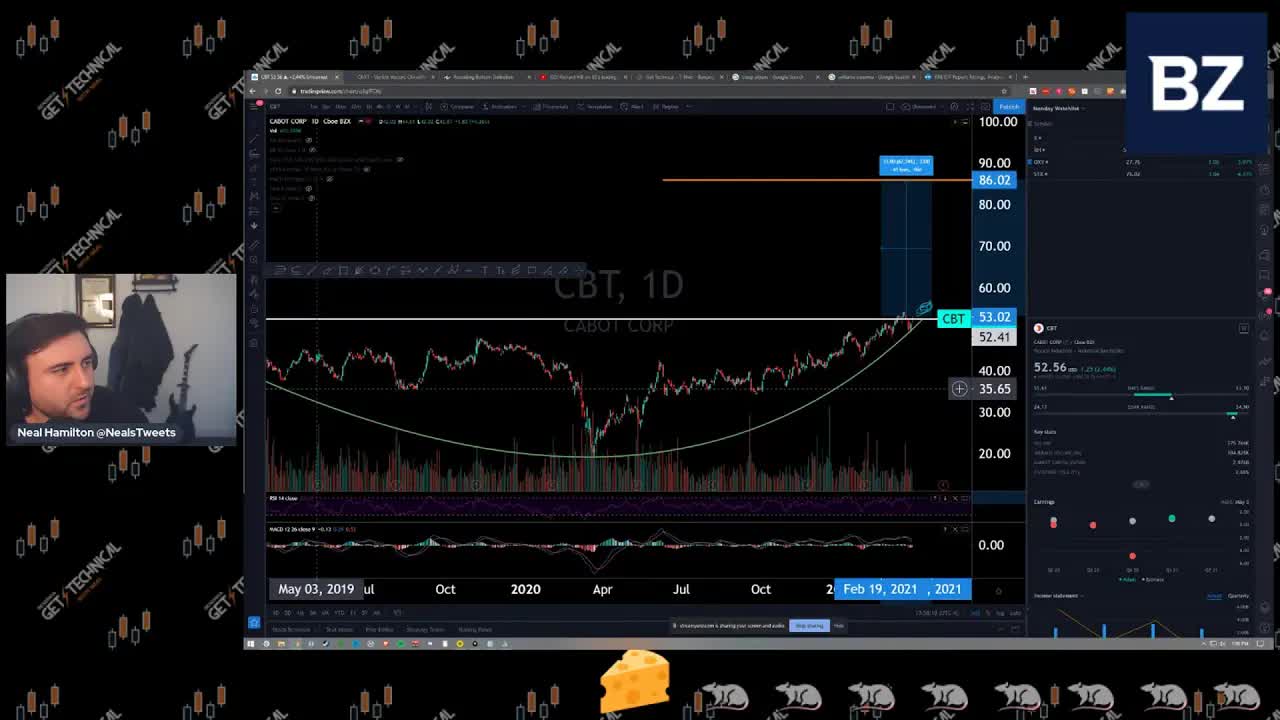
Task: Reload the browser page
Action: (x=278, y=92)
